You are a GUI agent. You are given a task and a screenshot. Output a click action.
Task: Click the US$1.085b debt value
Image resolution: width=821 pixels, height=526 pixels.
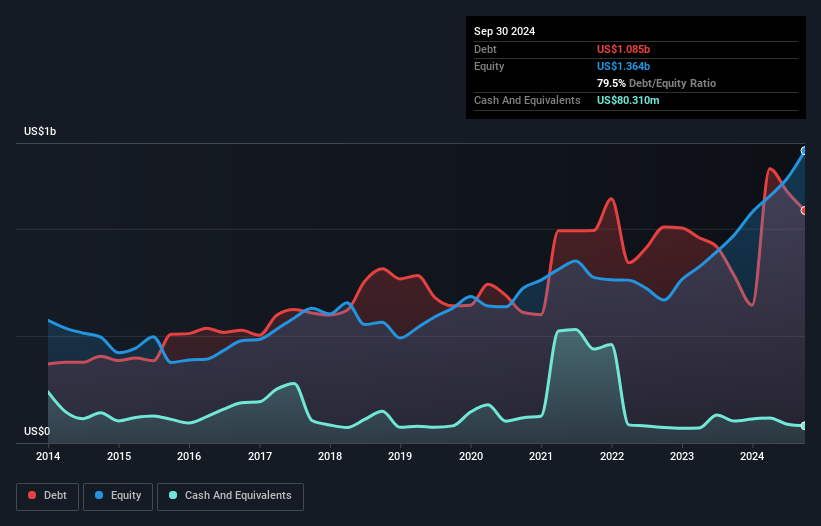pyautogui.click(x=623, y=49)
